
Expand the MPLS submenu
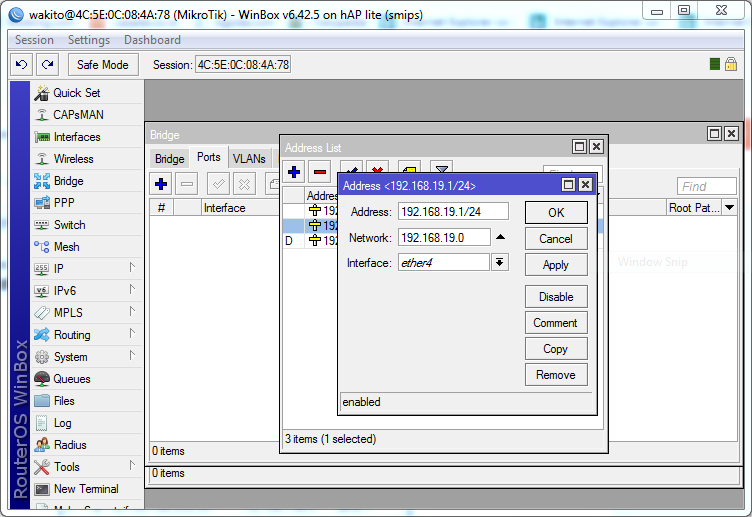132,312
